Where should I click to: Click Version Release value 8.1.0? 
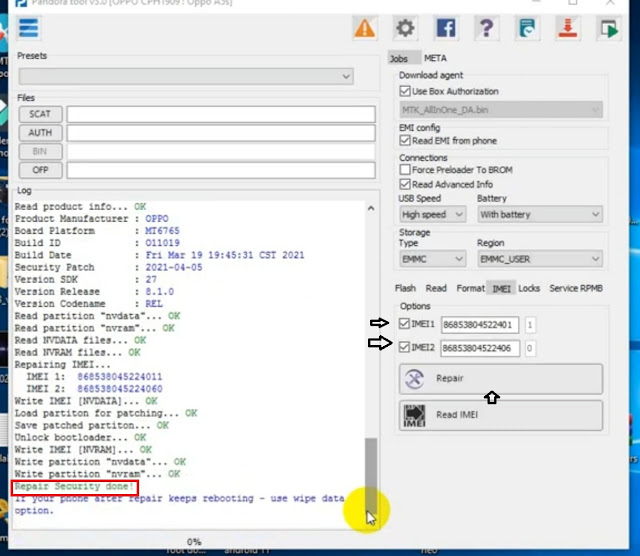tap(160, 291)
